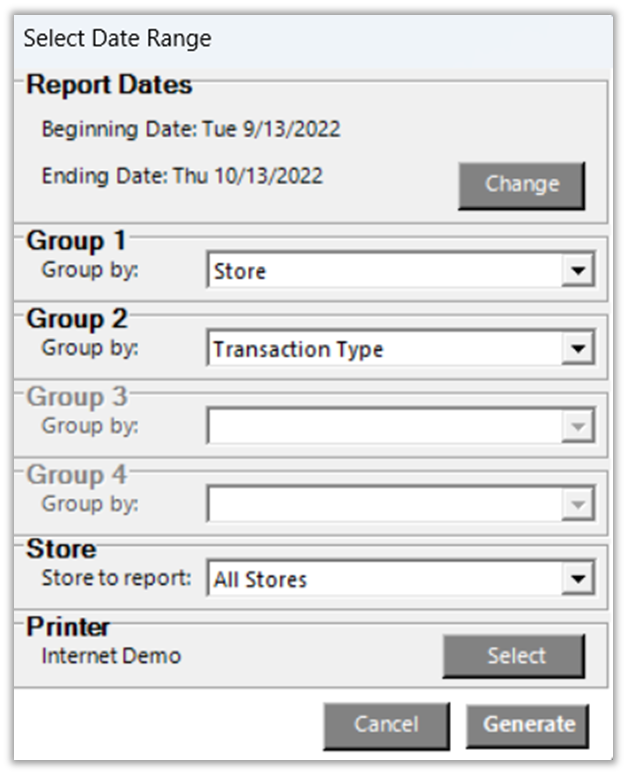The height and width of the screenshot is (775, 627).
Task: Click the Store to report label
Action: (x=116, y=578)
